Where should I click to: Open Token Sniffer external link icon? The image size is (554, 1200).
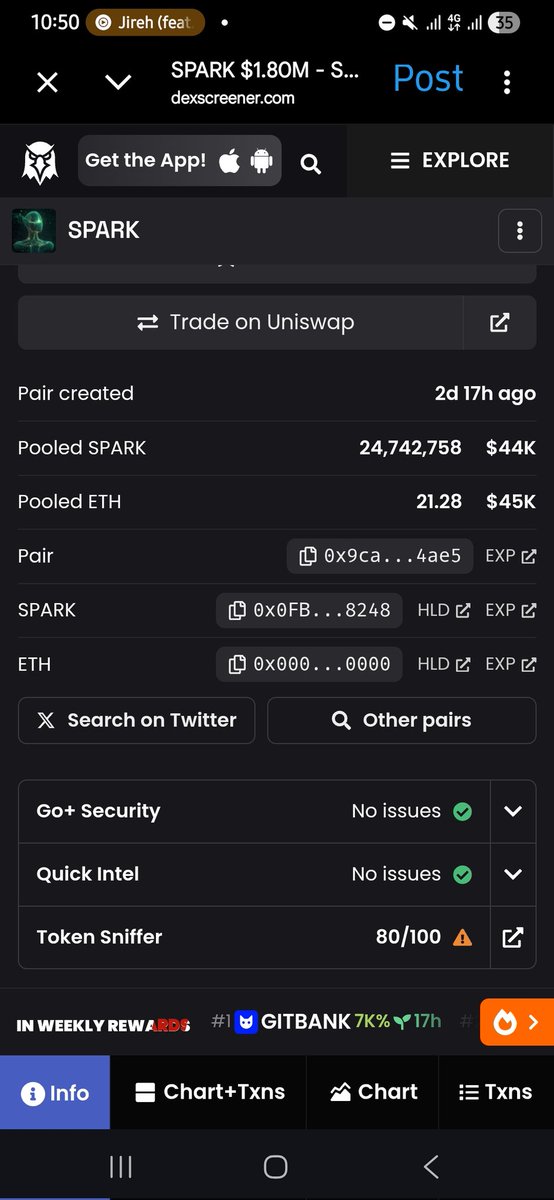click(513, 937)
